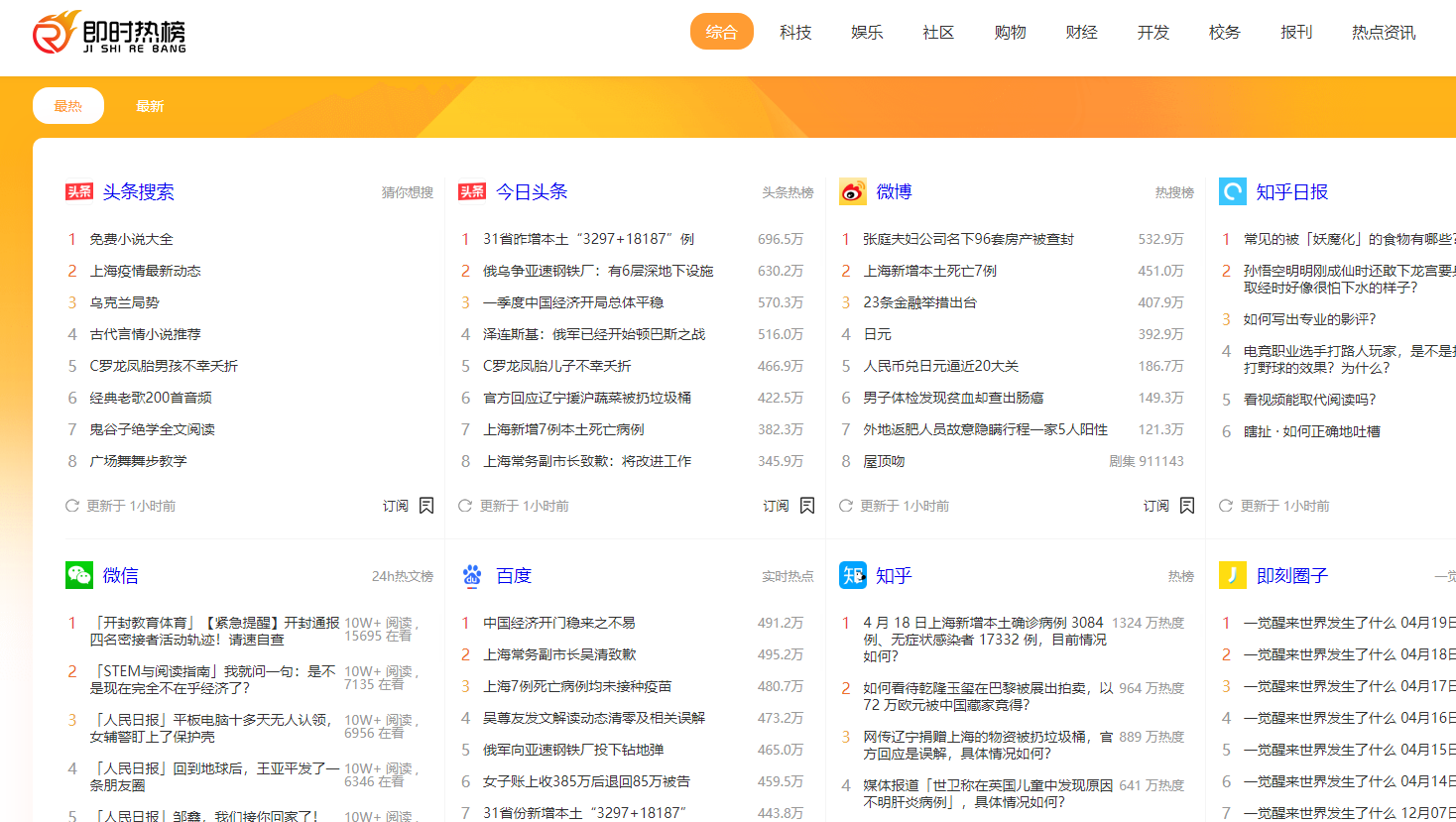Subscribe to 微博 with 订阅
1456x822 pixels.
coord(1156,506)
